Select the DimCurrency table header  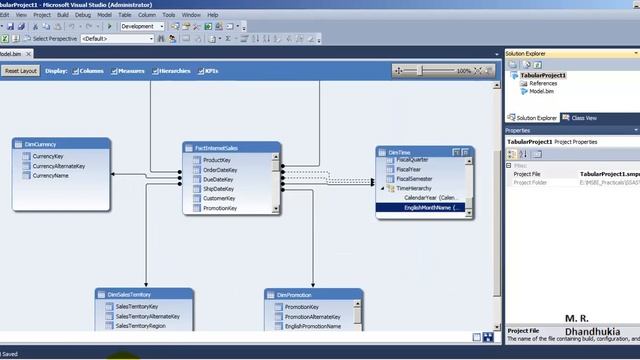[61, 144]
